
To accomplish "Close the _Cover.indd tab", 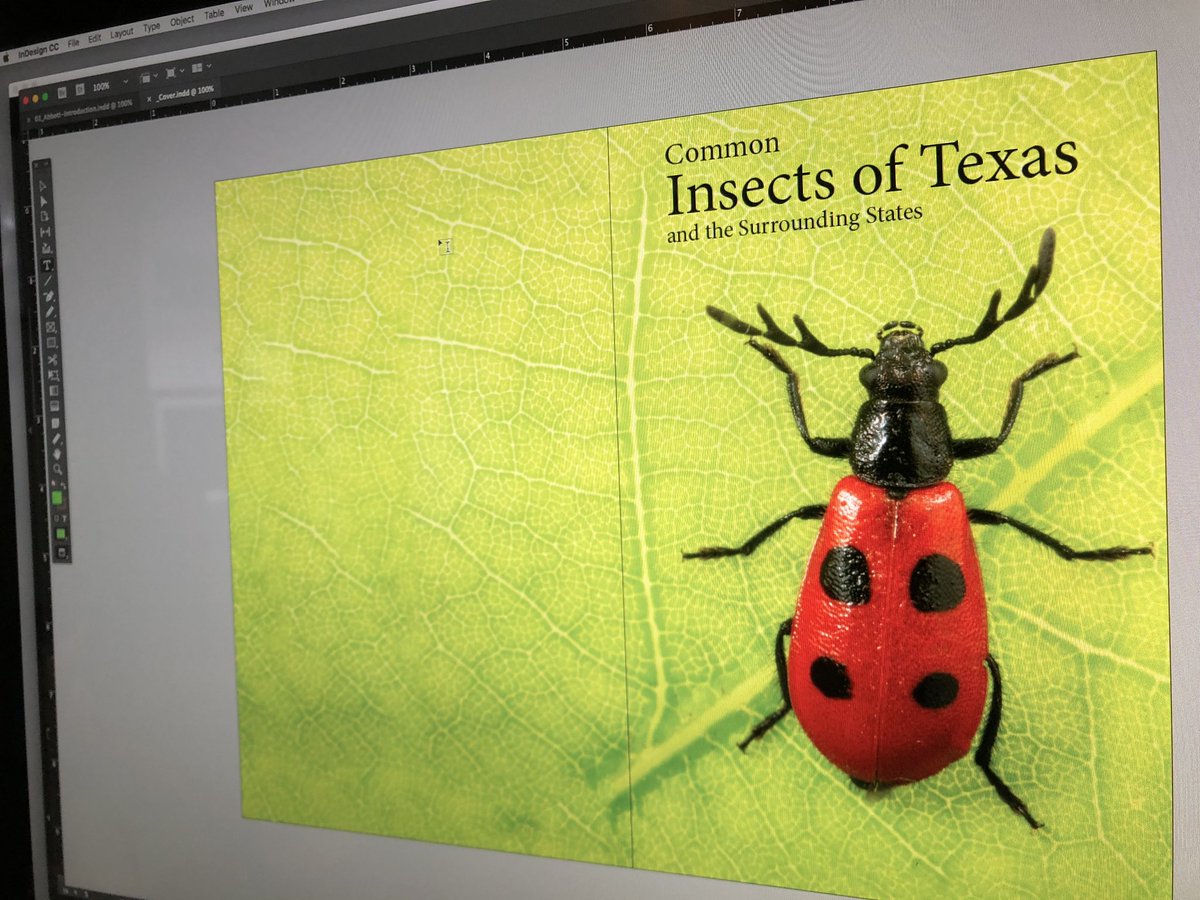I will pos(149,99).
